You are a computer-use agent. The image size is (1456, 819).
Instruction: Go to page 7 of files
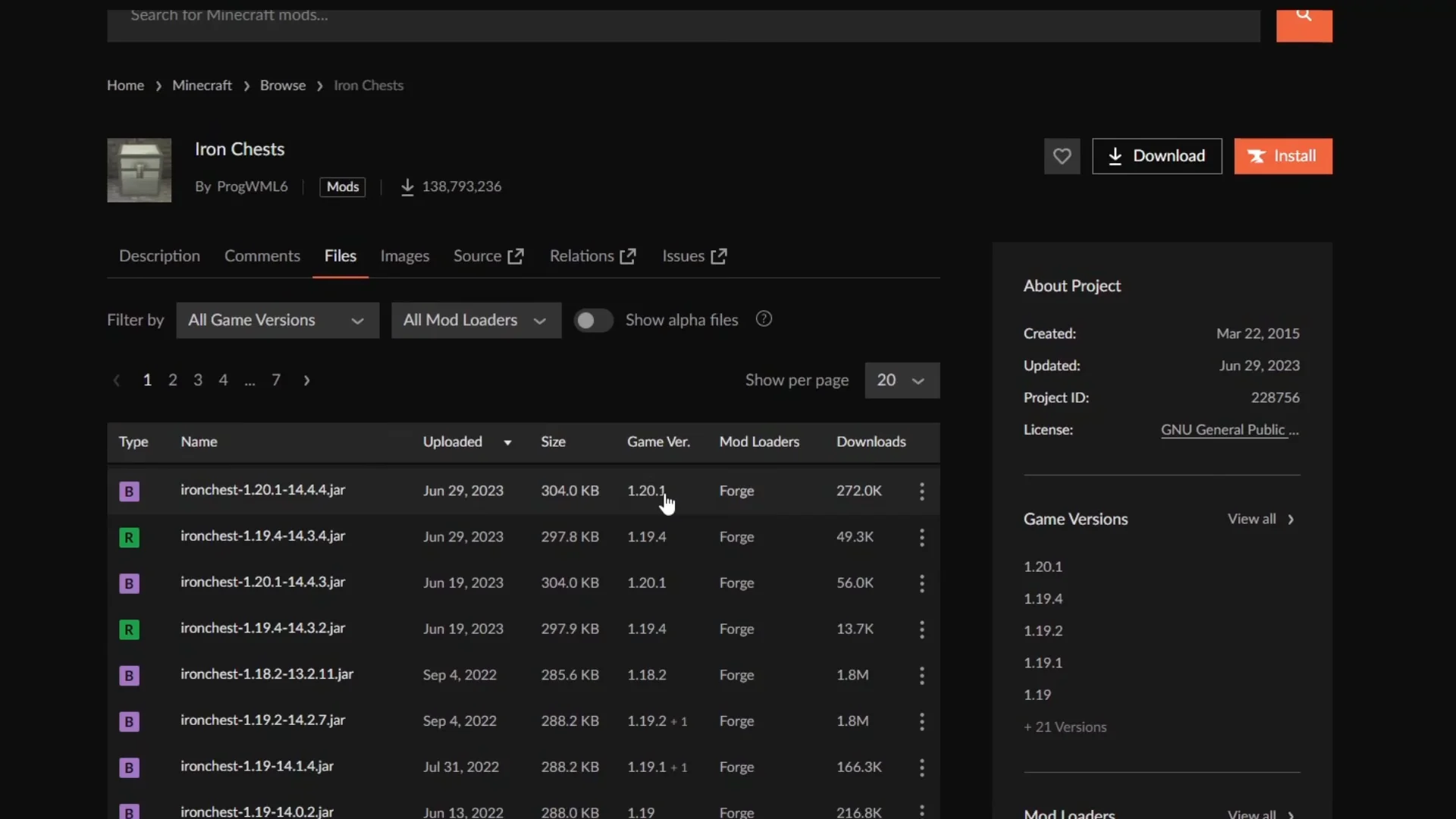276,380
